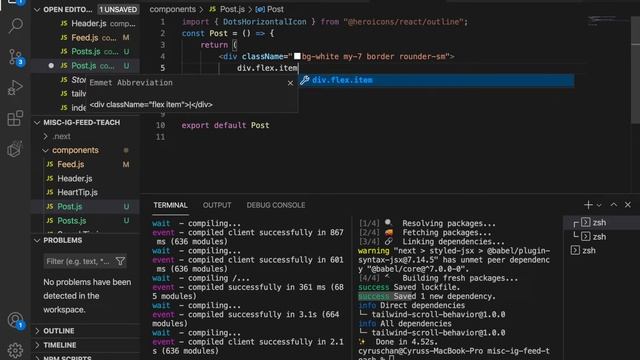The height and width of the screenshot is (360, 640).
Task: Open Feed.js in the components folder
Action: 71,164
